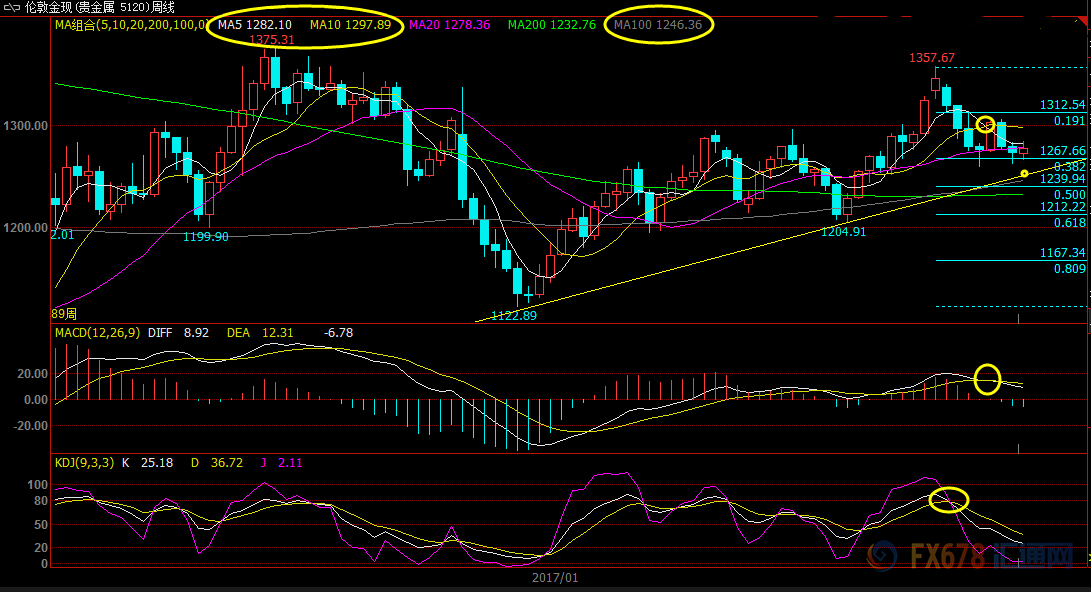Image resolution: width=1091 pixels, height=592 pixels.
Task: Click the 0.618 Fibonacci level label
Action: (1069, 223)
